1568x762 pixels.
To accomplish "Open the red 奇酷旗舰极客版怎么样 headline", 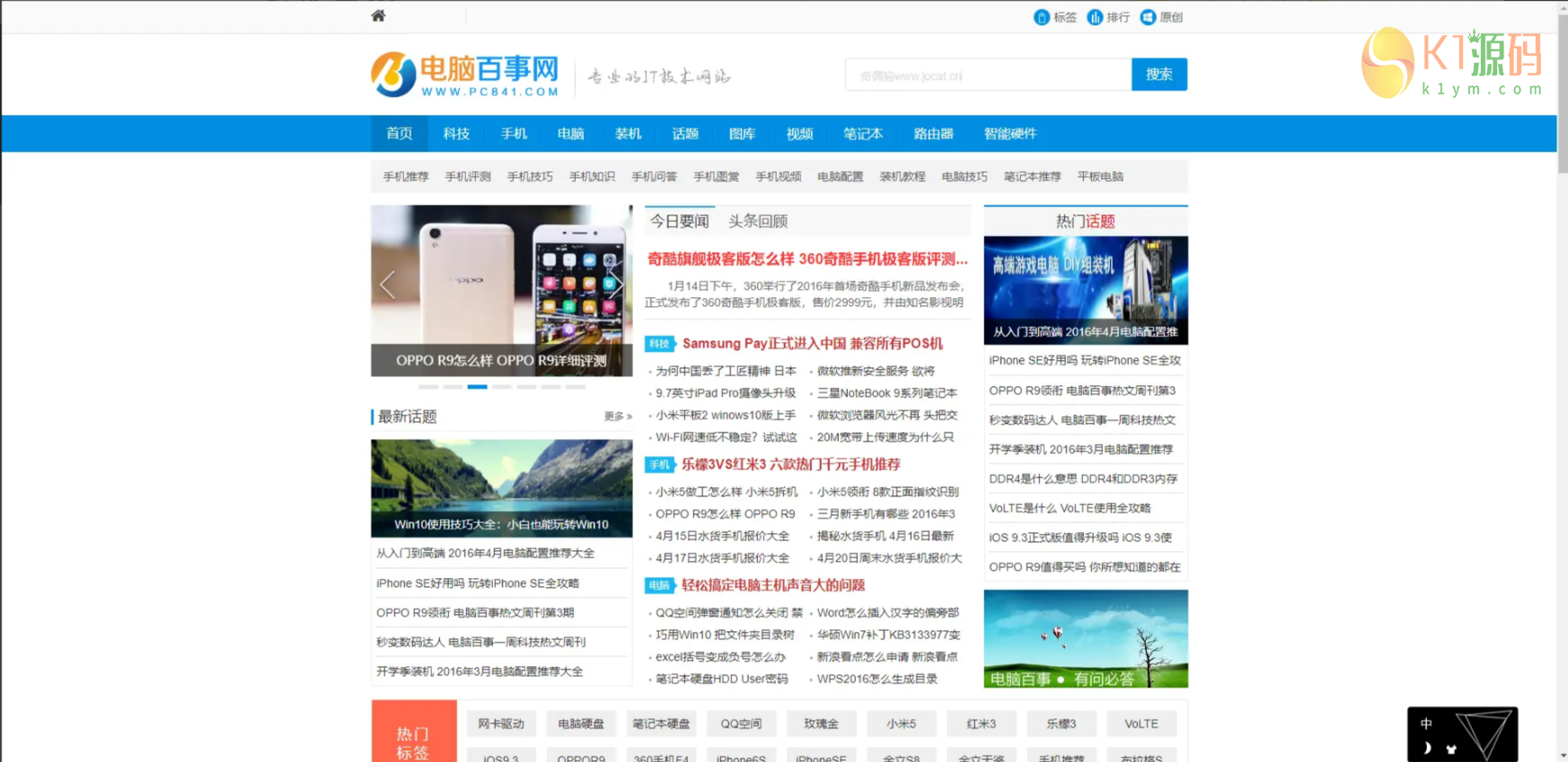I will (807, 259).
